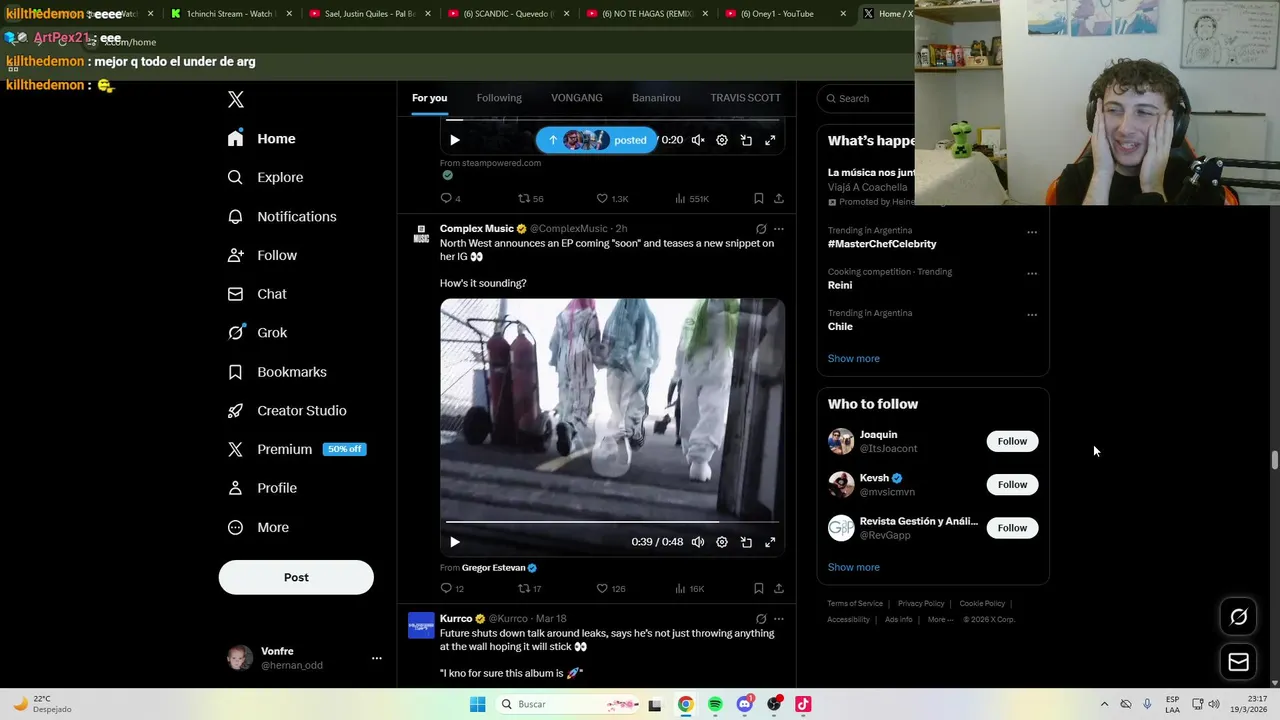The height and width of the screenshot is (720, 1280).
Task: Open more options for the Complex Music post
Action: point(779,229)
